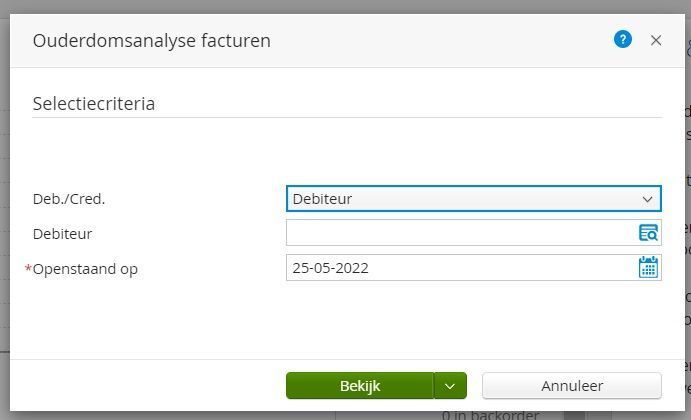The height and width of the screenshot is (420, 691).
Task: Click the empty footer area left of Bekijk
Action: [x=150, y=386]
